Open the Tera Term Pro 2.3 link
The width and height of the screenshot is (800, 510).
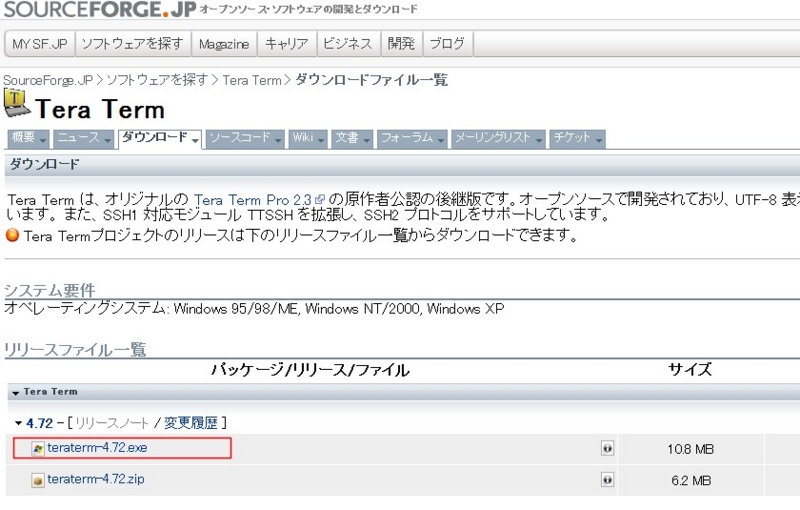(253, 200)
